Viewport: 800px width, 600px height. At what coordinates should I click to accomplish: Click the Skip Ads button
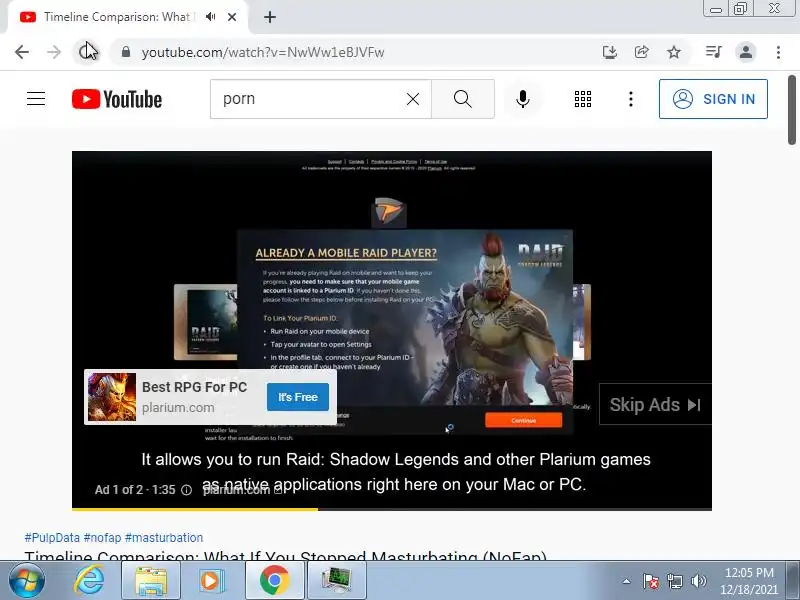coord(655,405)
